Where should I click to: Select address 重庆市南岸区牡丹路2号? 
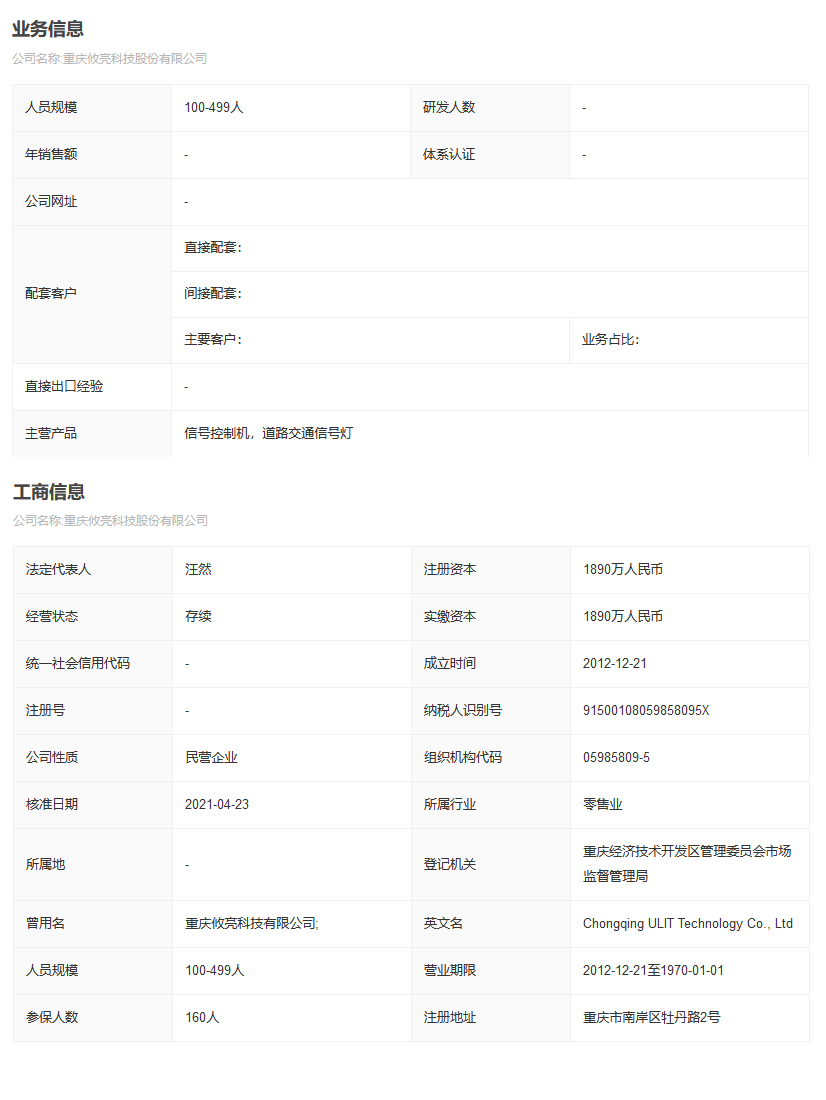652,1018
